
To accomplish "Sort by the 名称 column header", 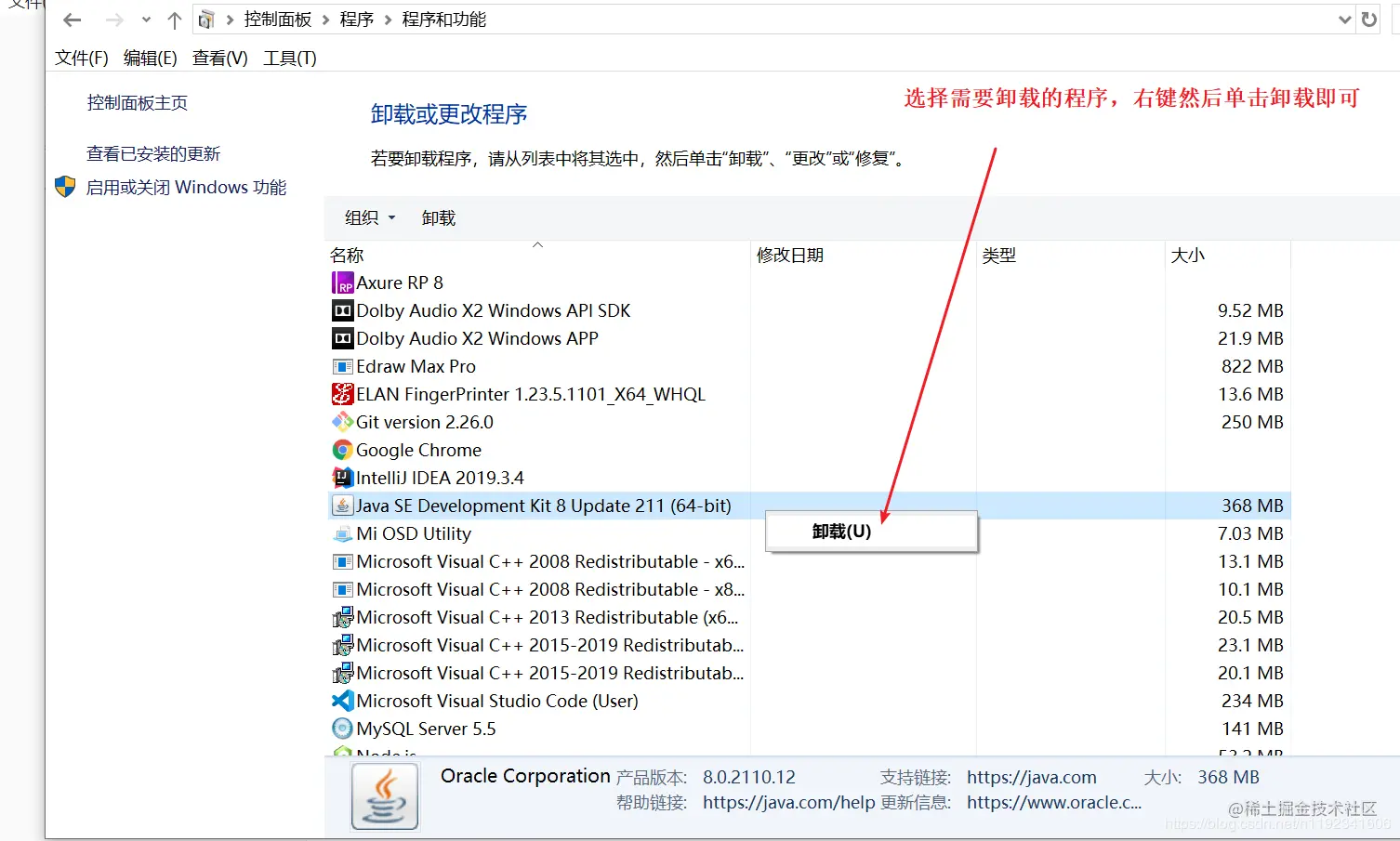I will click(537, 255).
